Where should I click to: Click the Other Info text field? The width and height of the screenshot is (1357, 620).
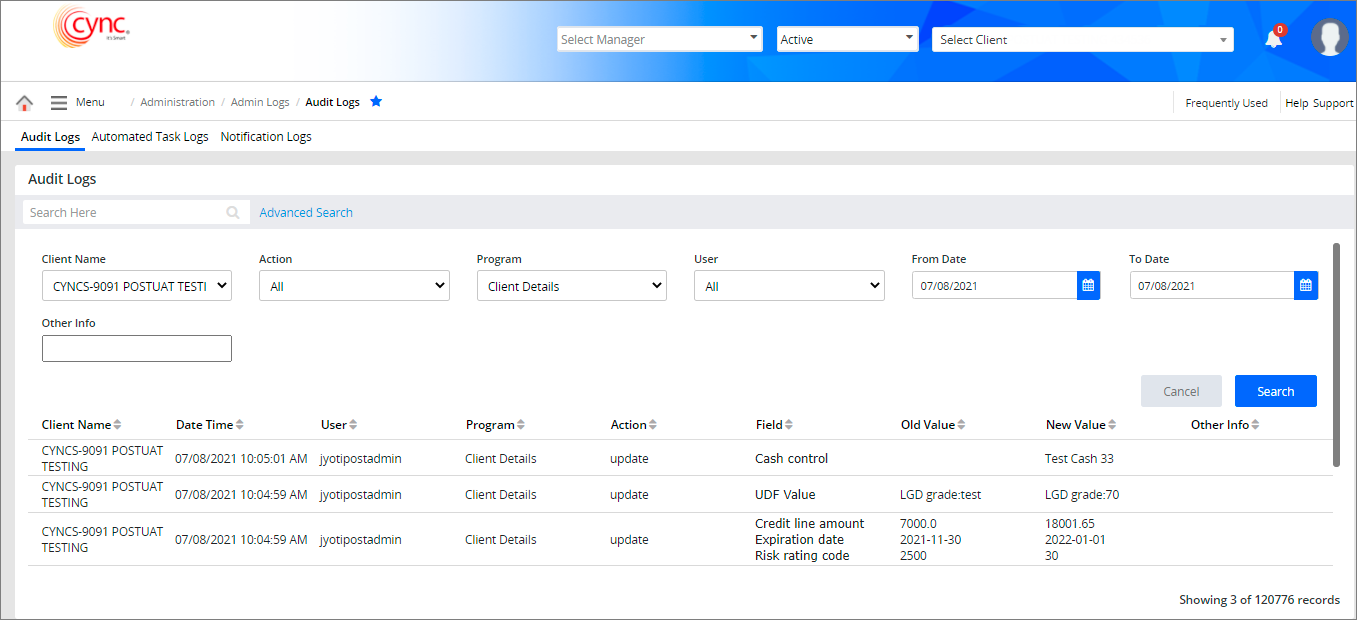coord(137,348)
